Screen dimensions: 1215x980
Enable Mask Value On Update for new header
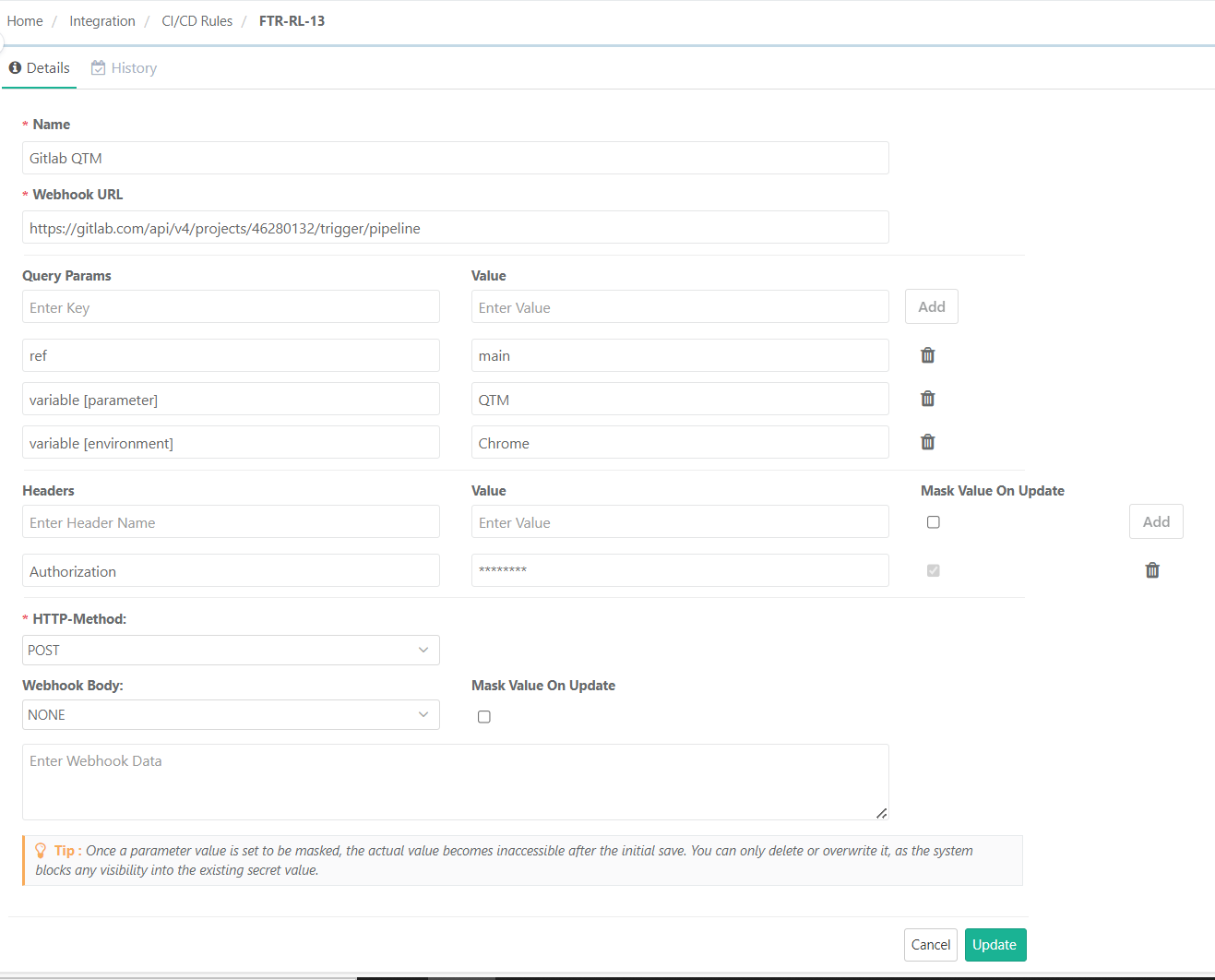point(933,521)
